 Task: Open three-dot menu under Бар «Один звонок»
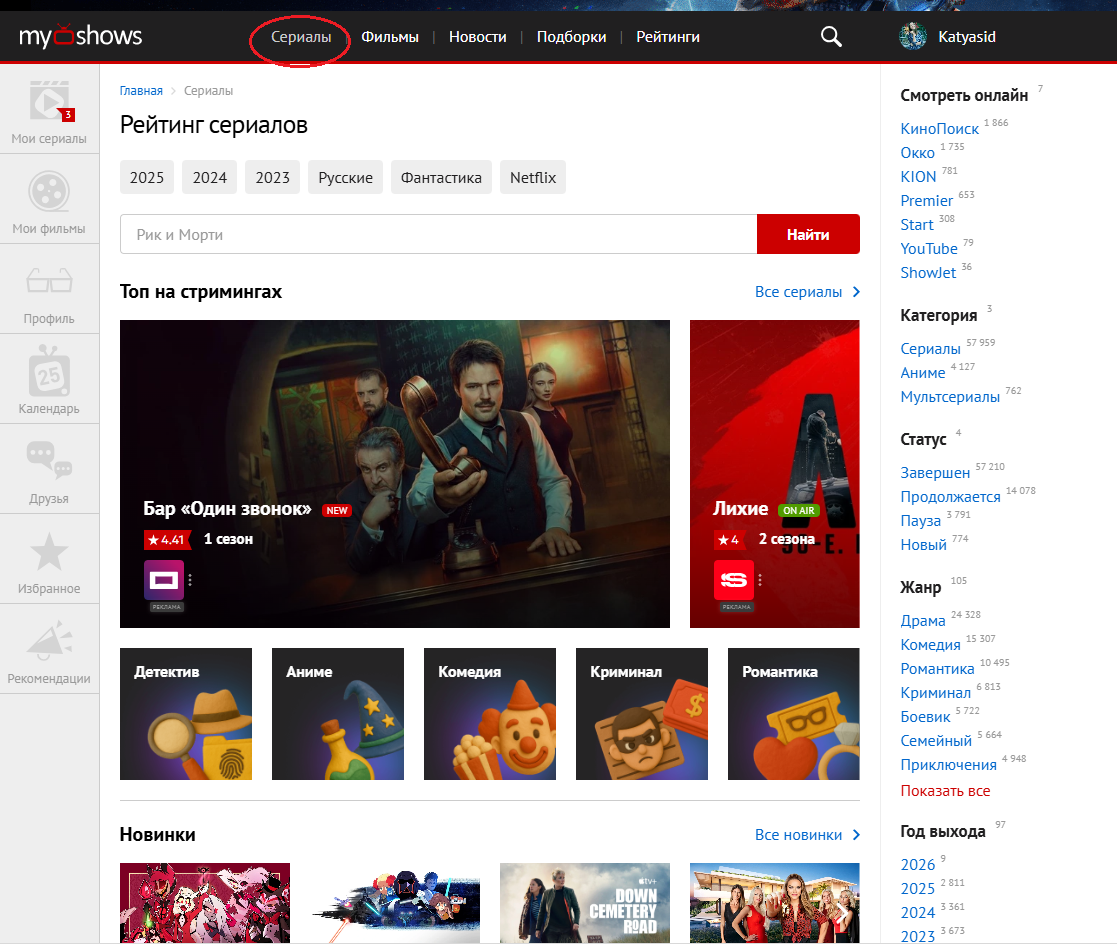[x=190, y=579]
